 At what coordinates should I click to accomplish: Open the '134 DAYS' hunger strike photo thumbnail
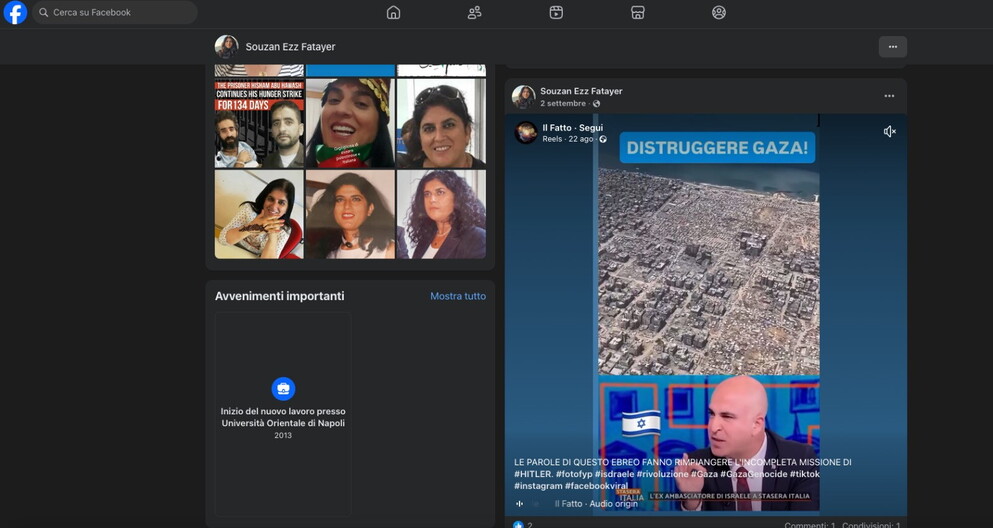coord(259,124)
